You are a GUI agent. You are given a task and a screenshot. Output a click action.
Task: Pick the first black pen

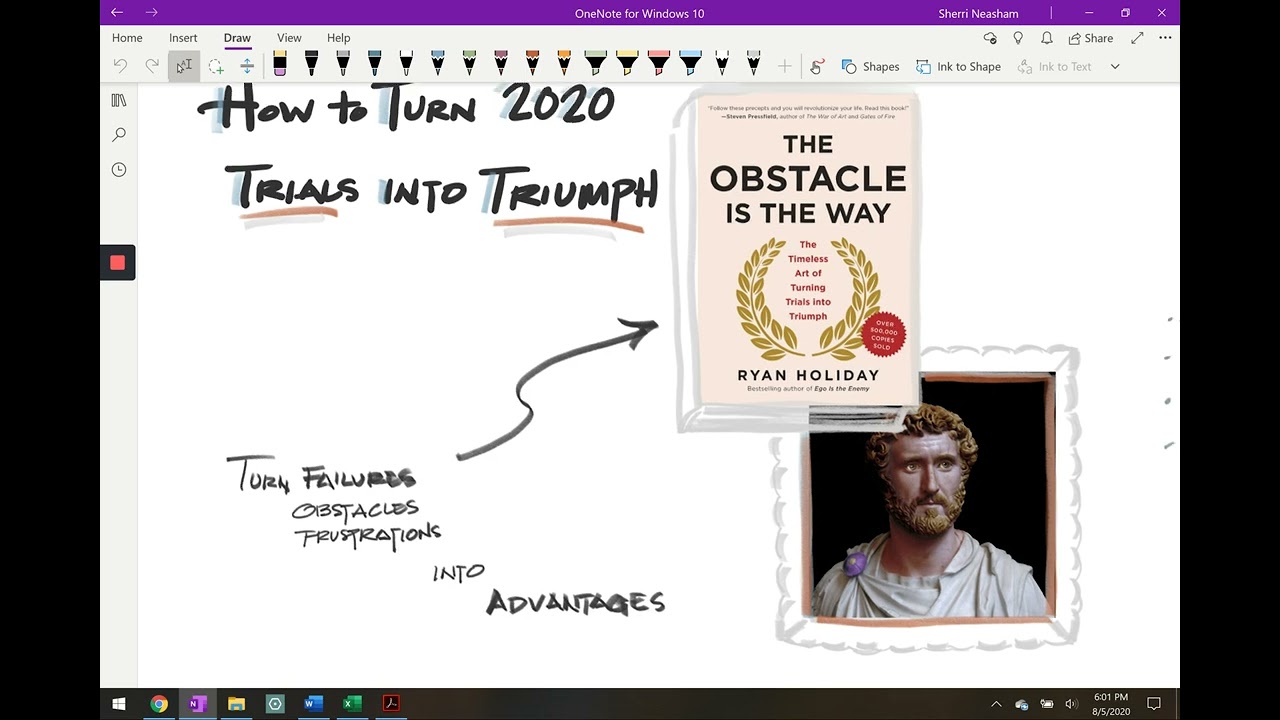pyautogui.click(x=311, y=64)
